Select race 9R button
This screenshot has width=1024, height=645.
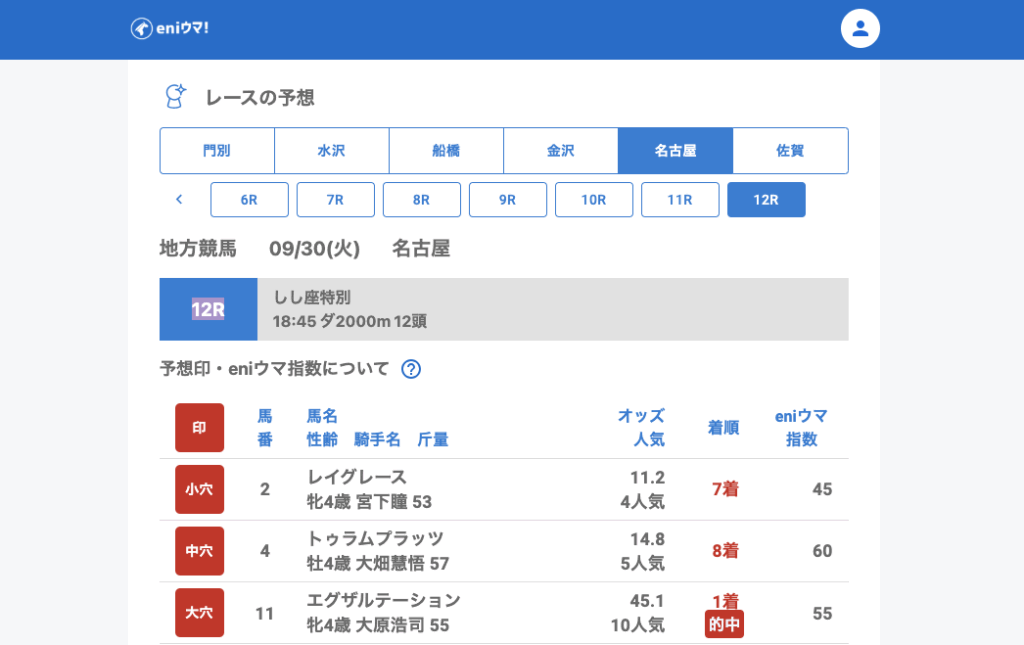click(x=507, y=200)
